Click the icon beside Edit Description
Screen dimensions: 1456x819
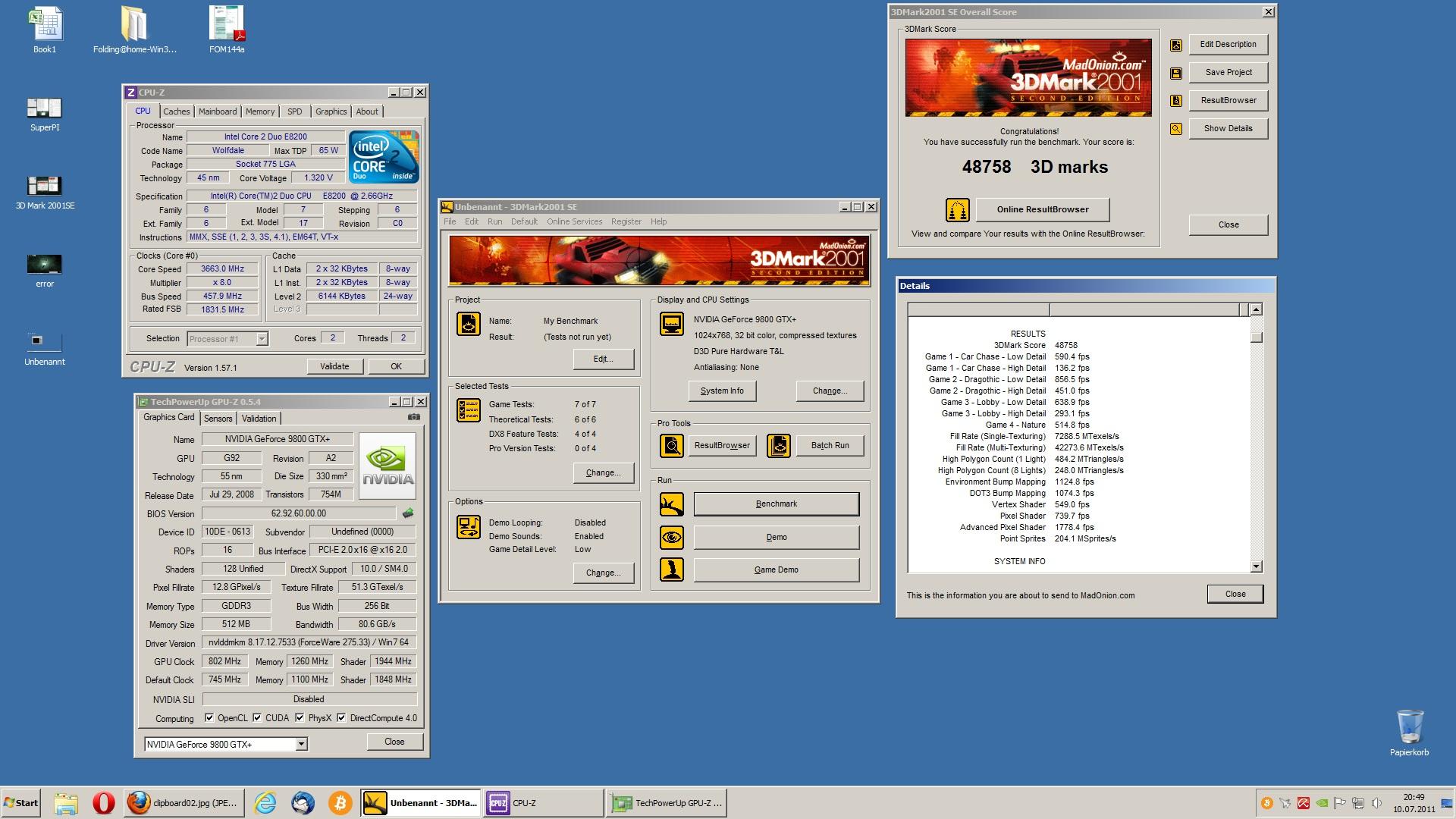[x=1176, y=45]
